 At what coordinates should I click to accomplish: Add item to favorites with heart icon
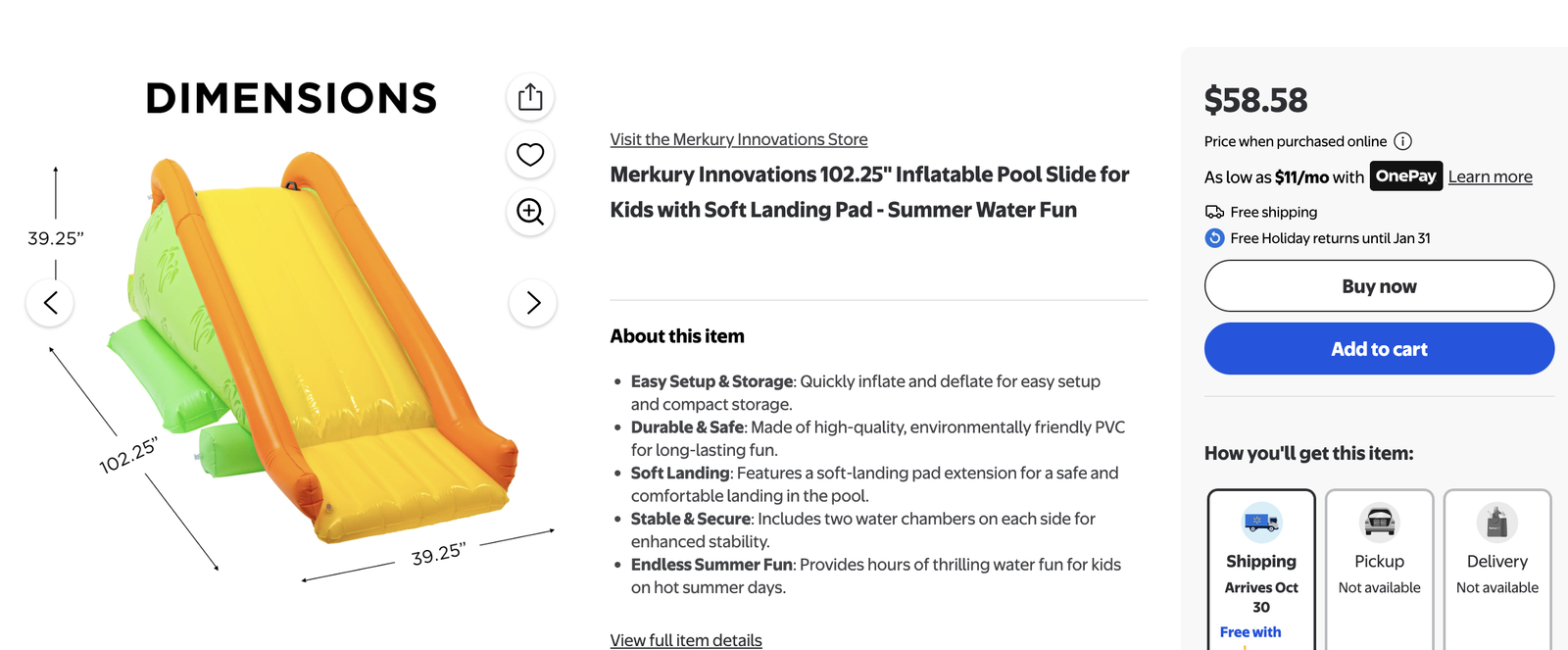coord(530,154)
